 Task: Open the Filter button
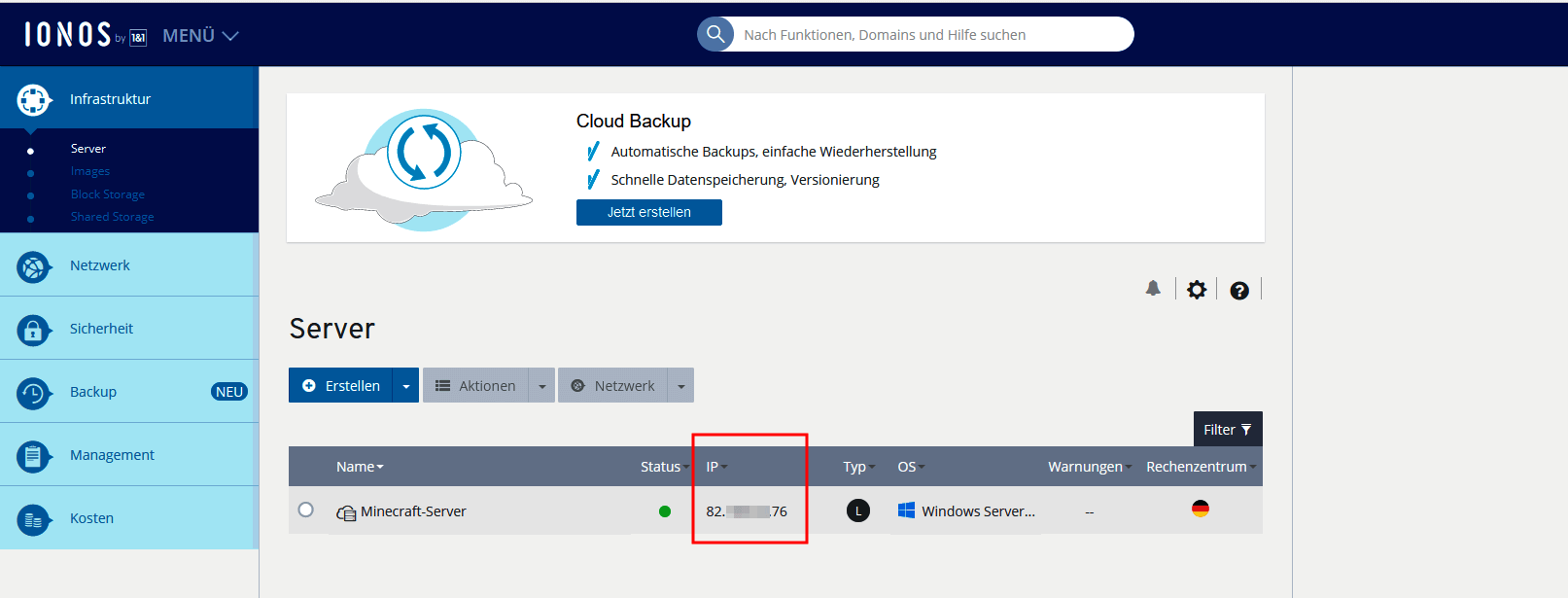[1227, 430]
